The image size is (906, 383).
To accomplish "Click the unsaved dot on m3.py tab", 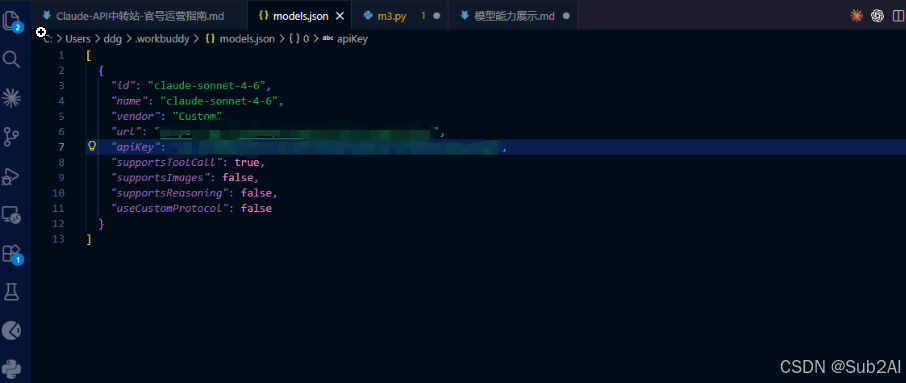I will [437, 16].
